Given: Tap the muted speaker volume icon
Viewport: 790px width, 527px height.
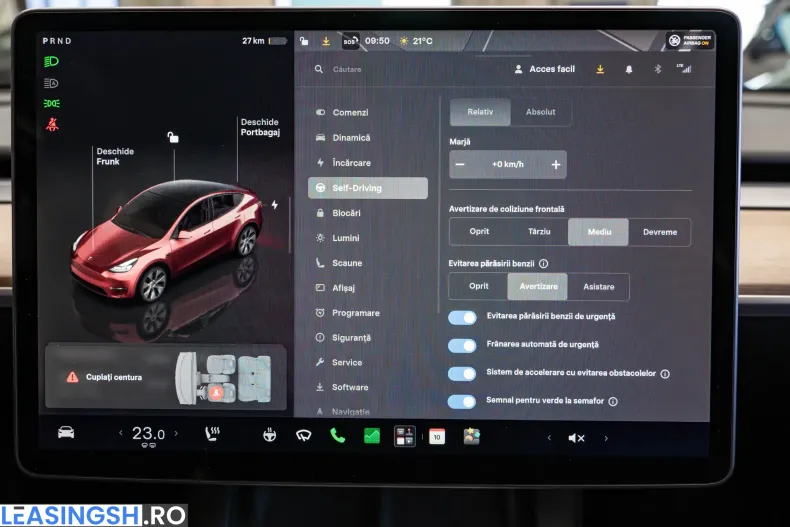Looking at the screenshot, I should 576,438.
